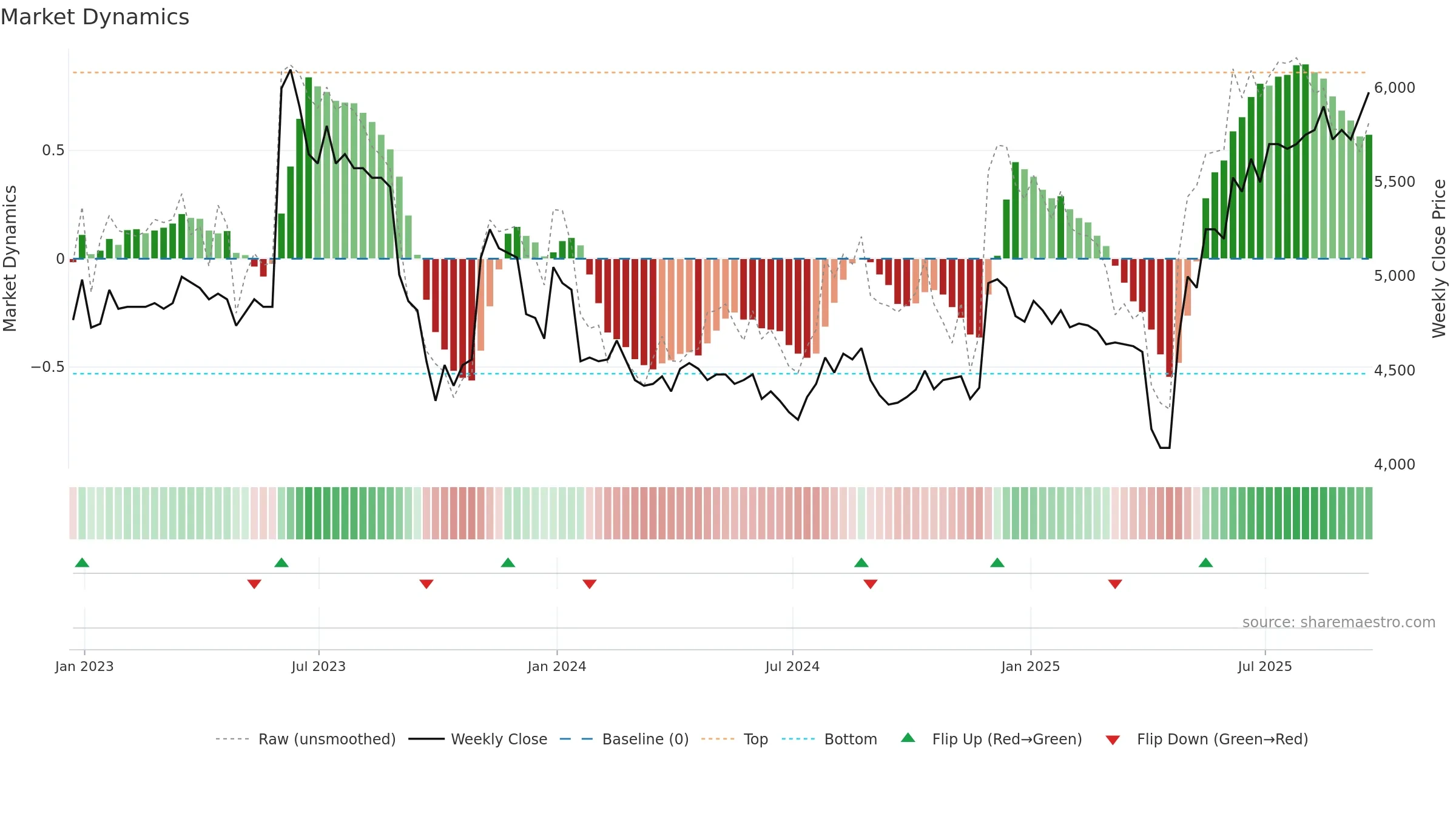Screen dimensions: 1456x819
Task: Click the "4,000" right axis tick label
Action: (x=1395, y=465)
